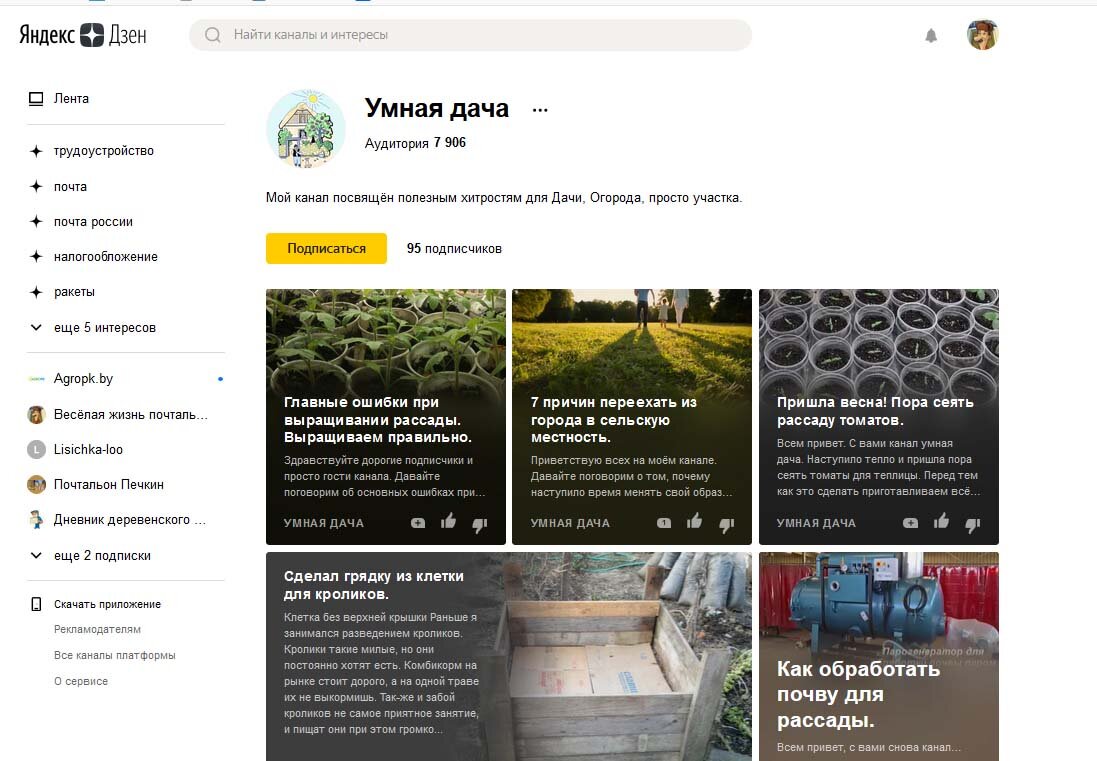Open the Yandex Zen logo home link
Viewport: 1097px width, 761px height.
[x=83, y=34]
